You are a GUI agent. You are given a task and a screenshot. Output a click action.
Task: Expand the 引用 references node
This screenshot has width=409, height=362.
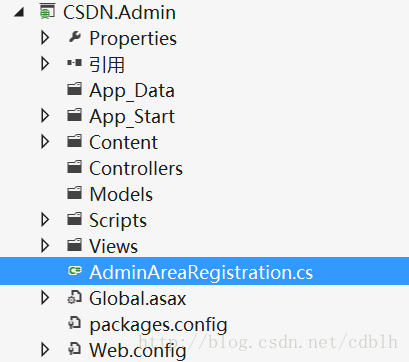(45, 63)
